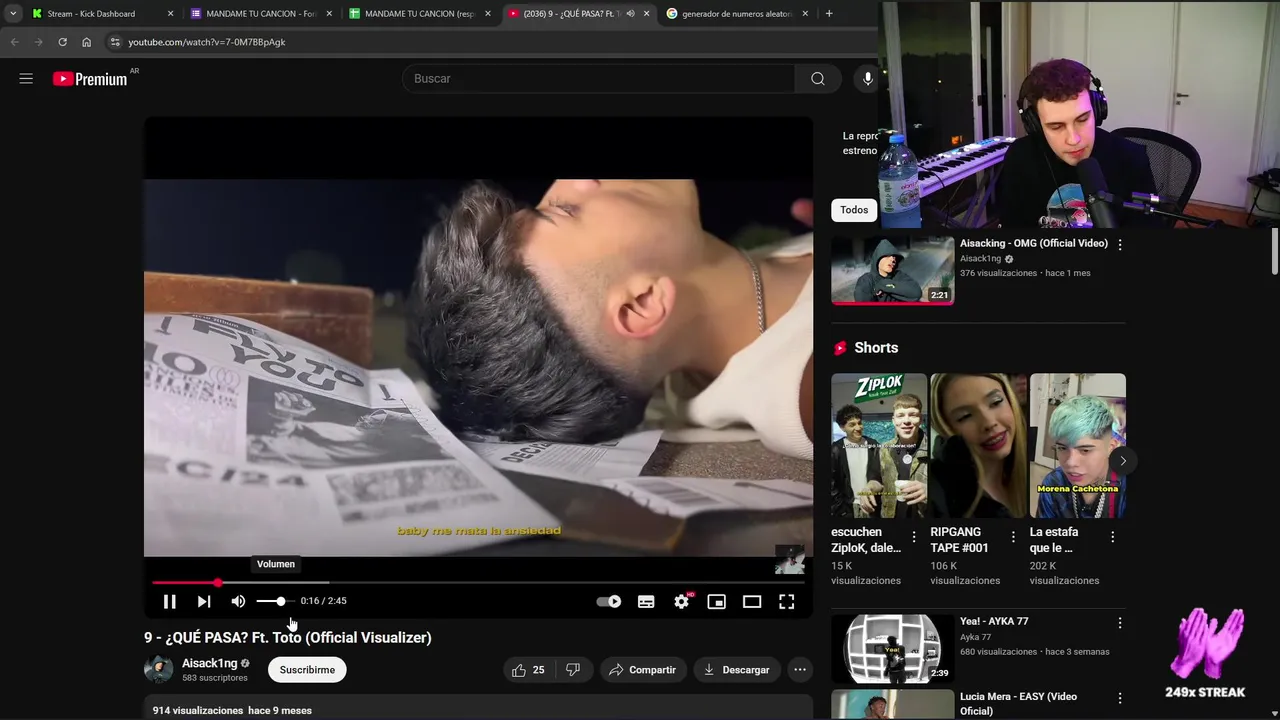Select the Todos filter chip
The image size is (1280, 720).
pos(854,210)
